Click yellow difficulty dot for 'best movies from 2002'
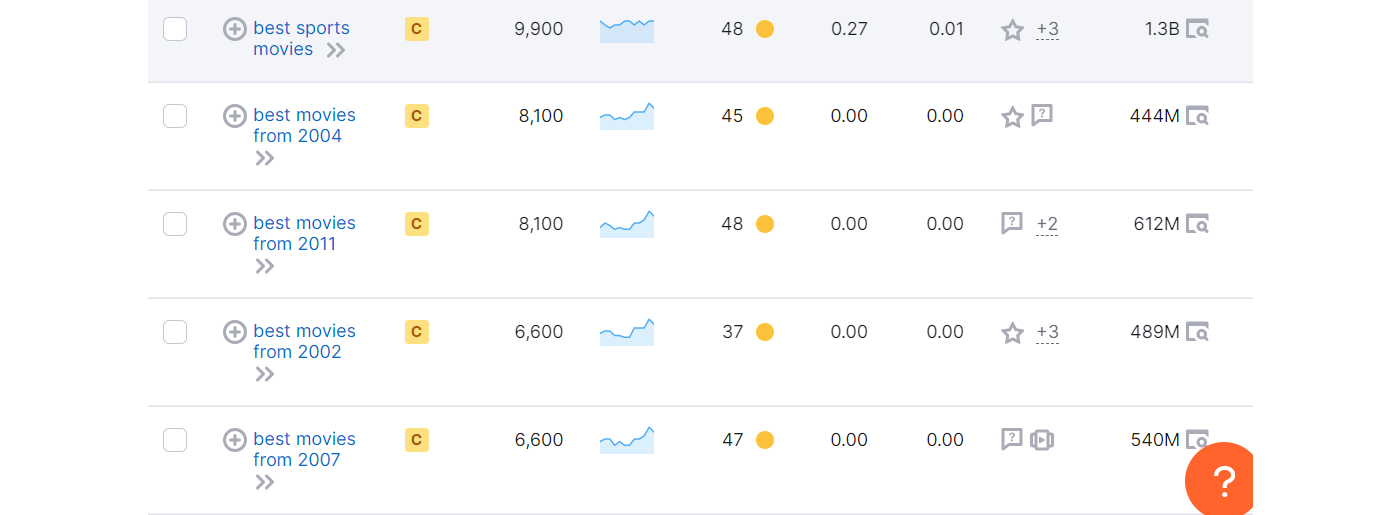Image resolution: width=1400 pixels, height=515 pixels. [765, 332]
